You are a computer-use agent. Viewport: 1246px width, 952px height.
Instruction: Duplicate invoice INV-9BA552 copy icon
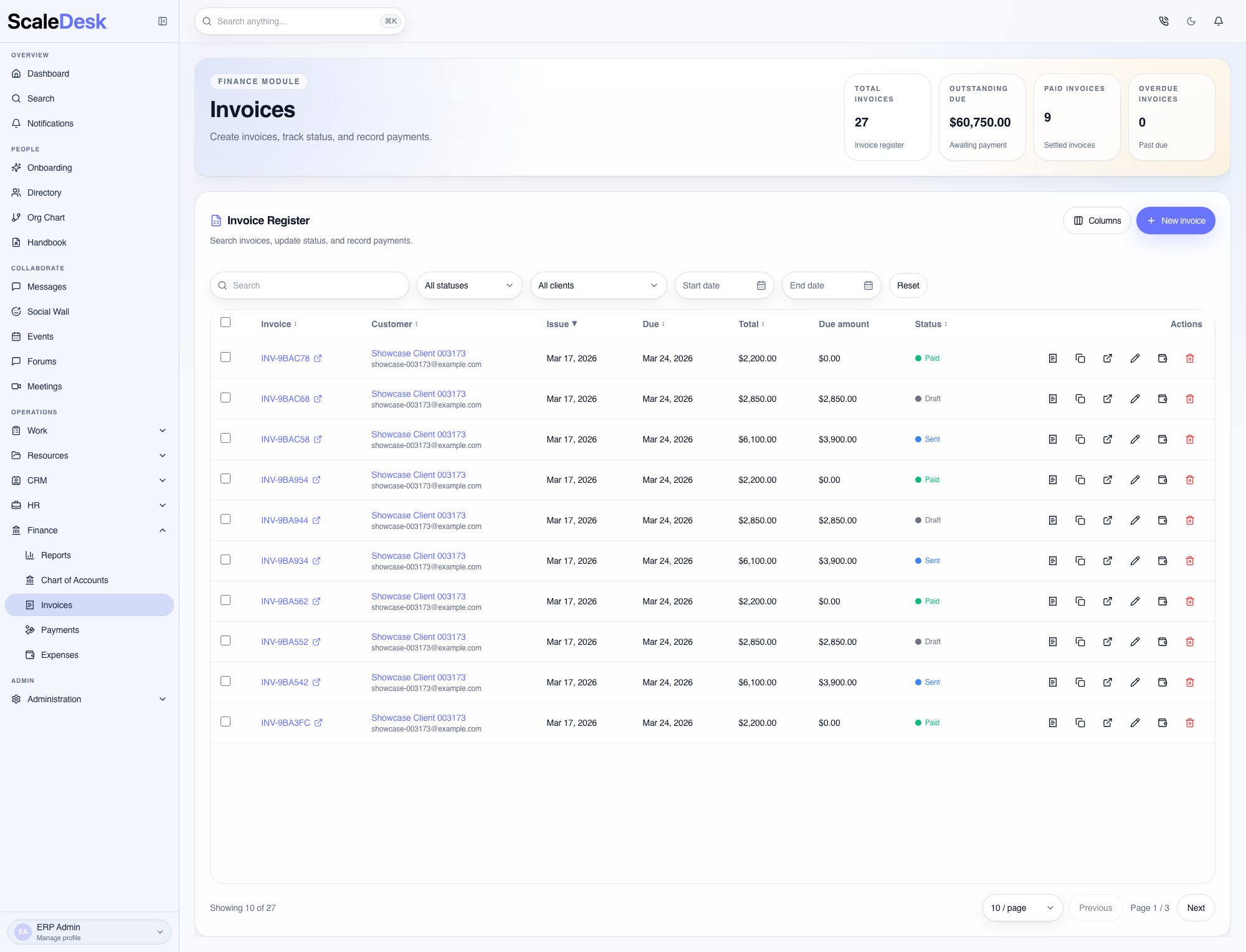[x=1080, y=642]
